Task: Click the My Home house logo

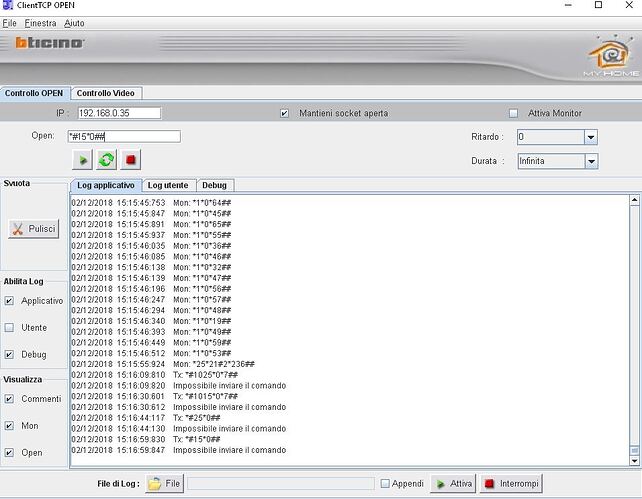Action: (x=610, y=55)
